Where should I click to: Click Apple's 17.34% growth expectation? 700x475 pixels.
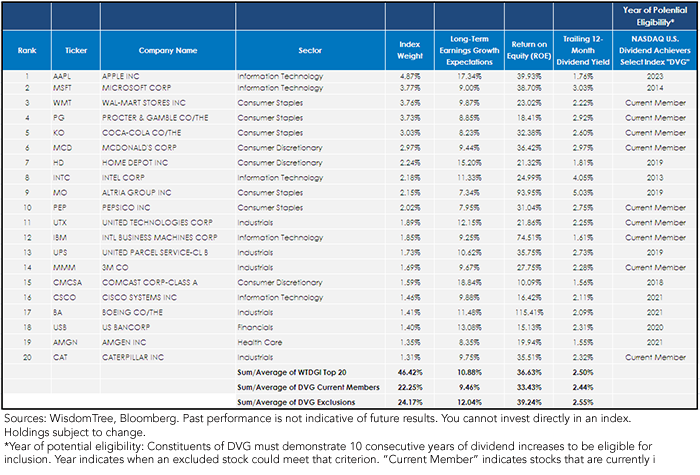(x=469, y=76)
